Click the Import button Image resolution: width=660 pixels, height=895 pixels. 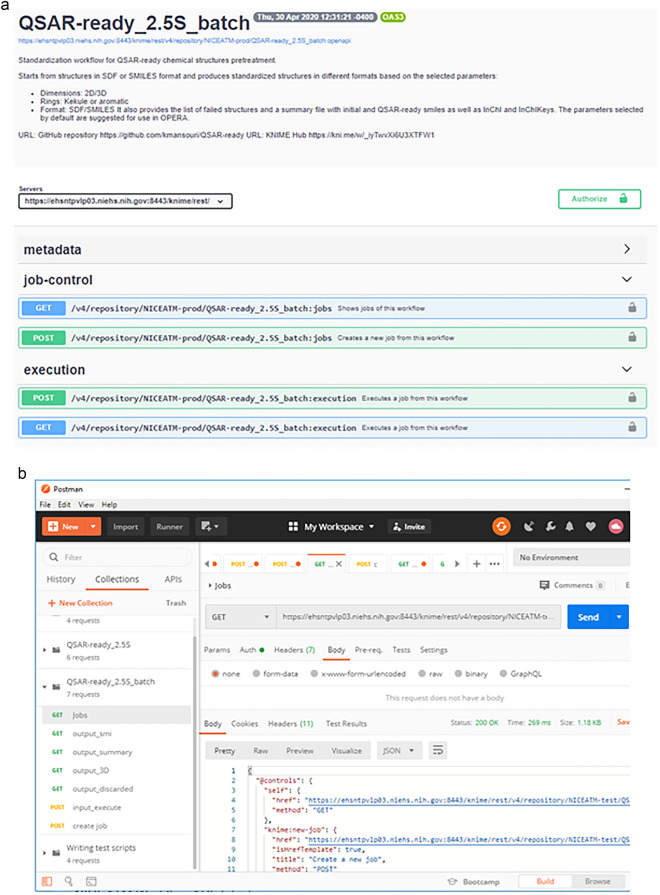pyautogui.click(x=126, y=526)
